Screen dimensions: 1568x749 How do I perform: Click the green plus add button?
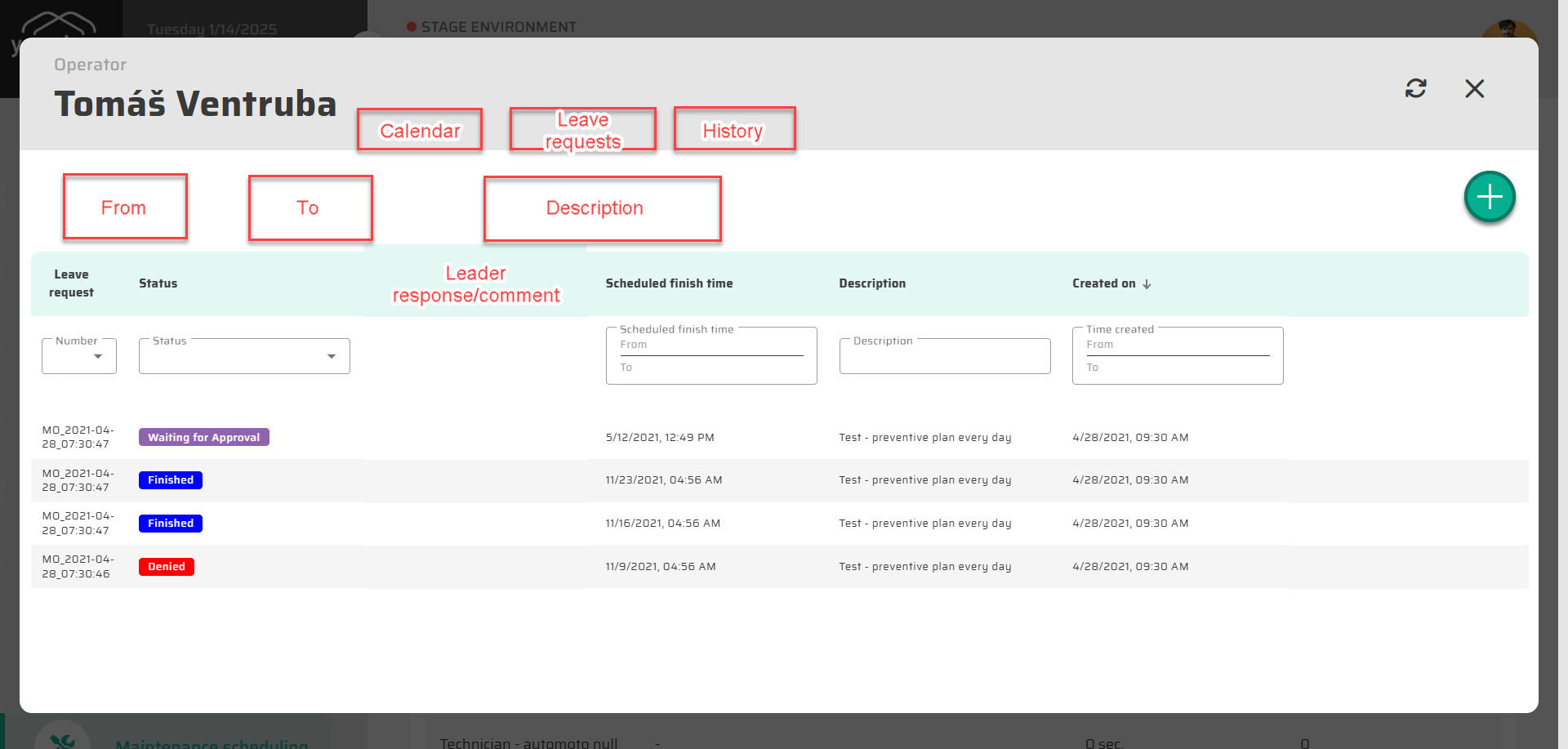[1489, 197]
